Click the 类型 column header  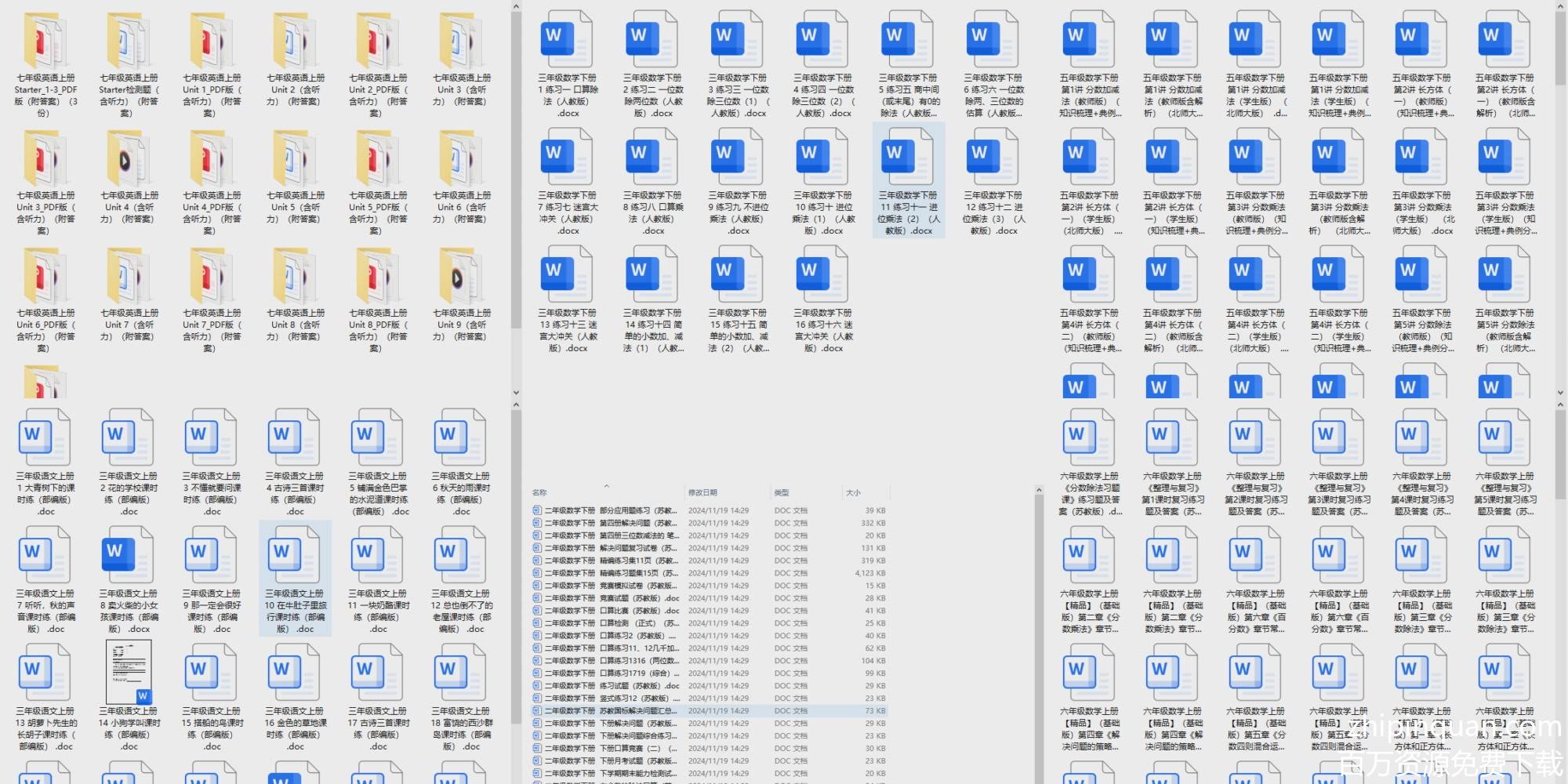click(782, 492)
